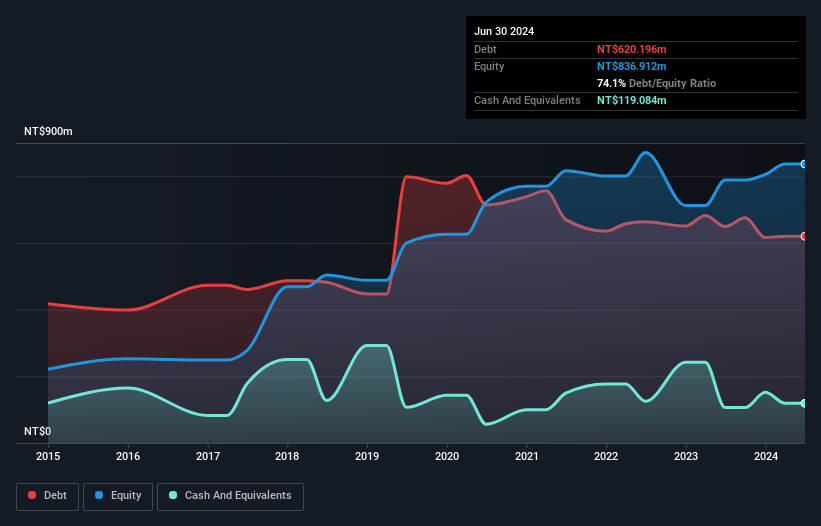Click the blue Equity legend dot
The image size is (821, 526).
(99, 495)
